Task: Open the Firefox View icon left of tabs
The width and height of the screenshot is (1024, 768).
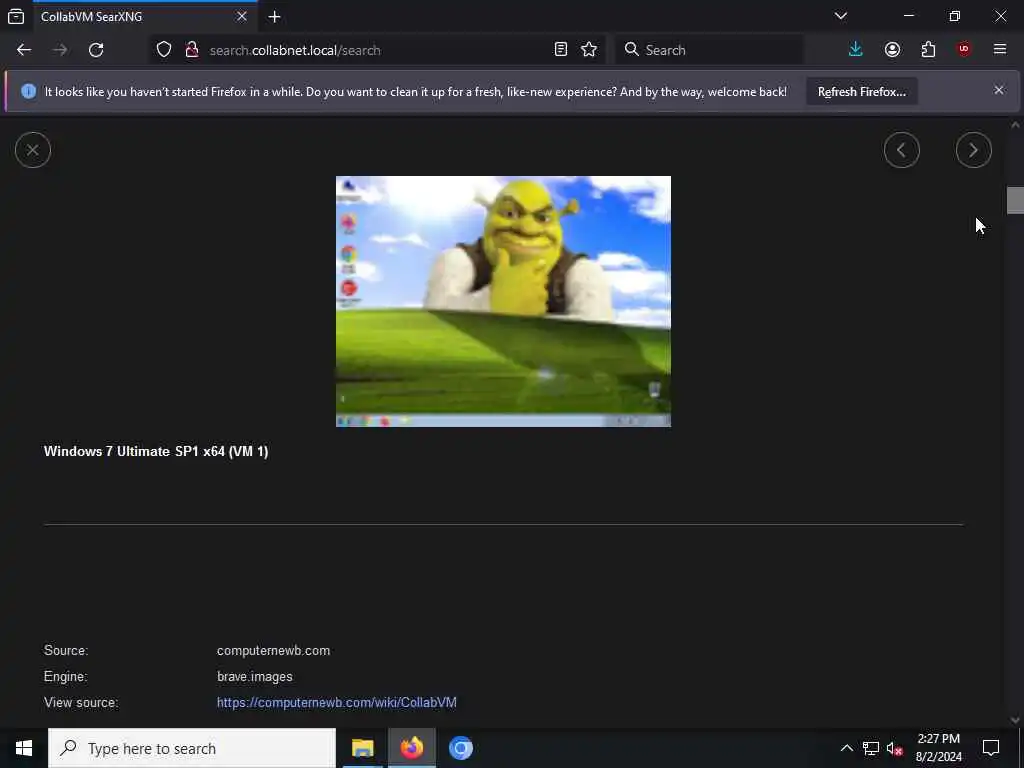Action: [16, 16]
